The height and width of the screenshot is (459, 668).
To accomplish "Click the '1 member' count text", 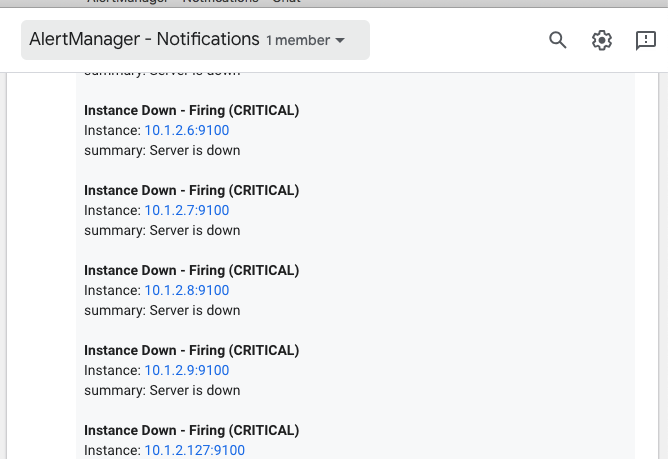I will [x=298, y=40].
